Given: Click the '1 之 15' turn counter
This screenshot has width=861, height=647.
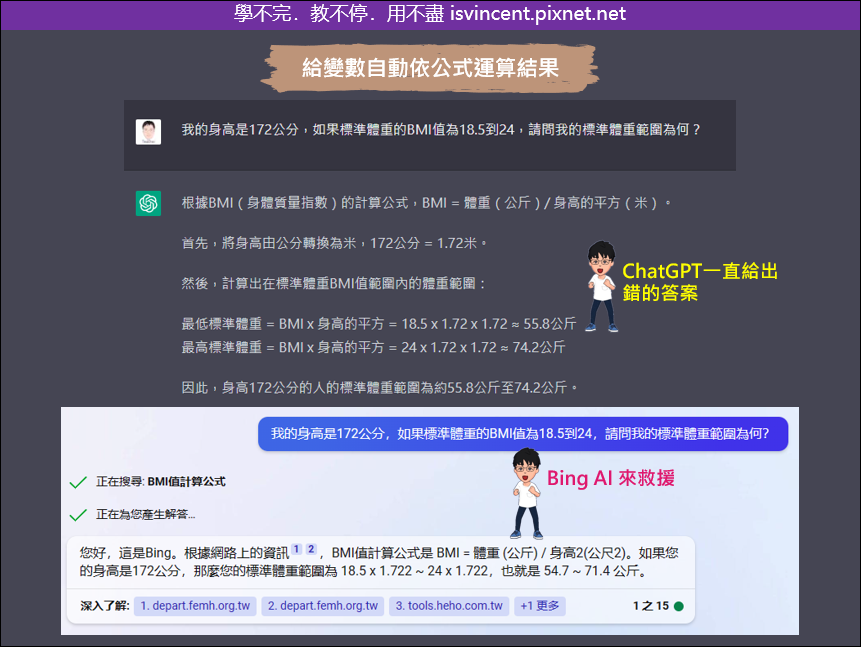Looking at the screenshot, I should [x=651, y=606].
